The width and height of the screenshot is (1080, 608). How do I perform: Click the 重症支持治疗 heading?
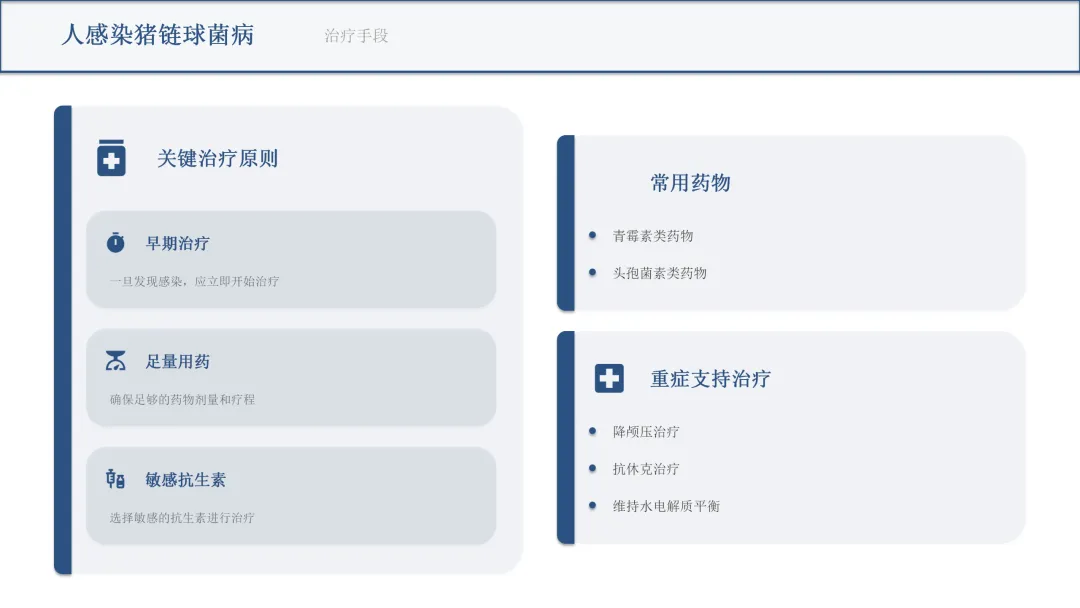click(x=710, y=379)
